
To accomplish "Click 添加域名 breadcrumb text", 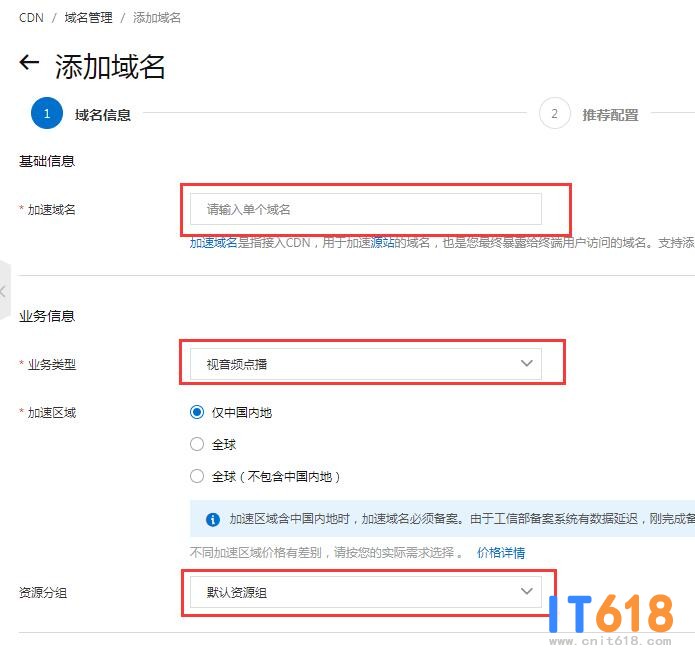I will pos(157,18).
